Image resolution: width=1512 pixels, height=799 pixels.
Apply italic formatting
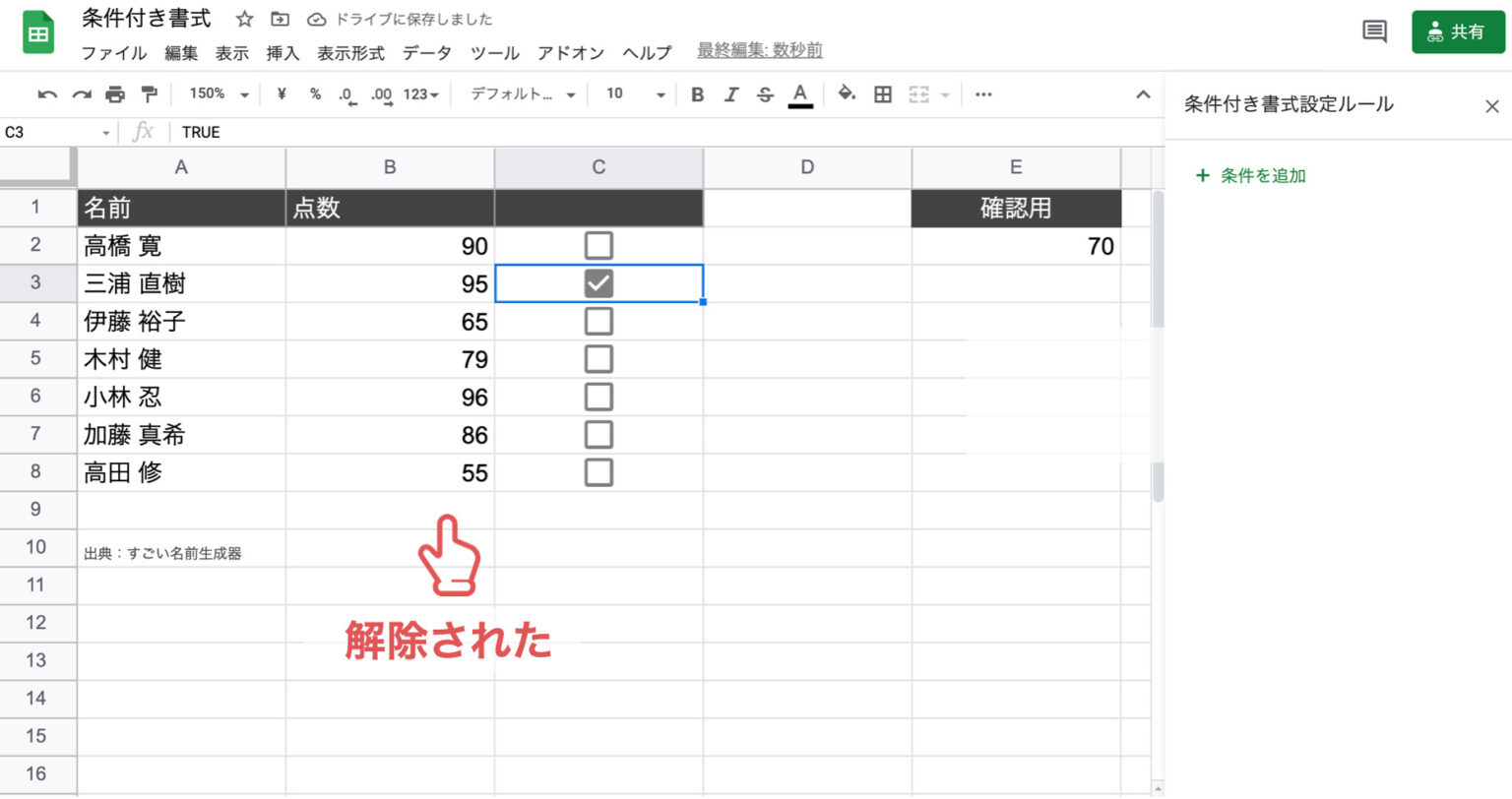tap(730, 94)
